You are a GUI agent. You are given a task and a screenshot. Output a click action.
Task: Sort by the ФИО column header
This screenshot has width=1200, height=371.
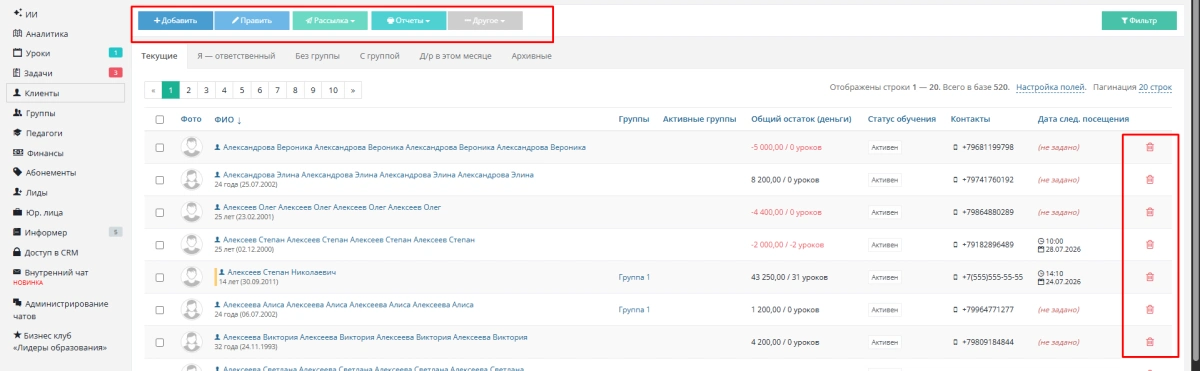tap(228, 120)
